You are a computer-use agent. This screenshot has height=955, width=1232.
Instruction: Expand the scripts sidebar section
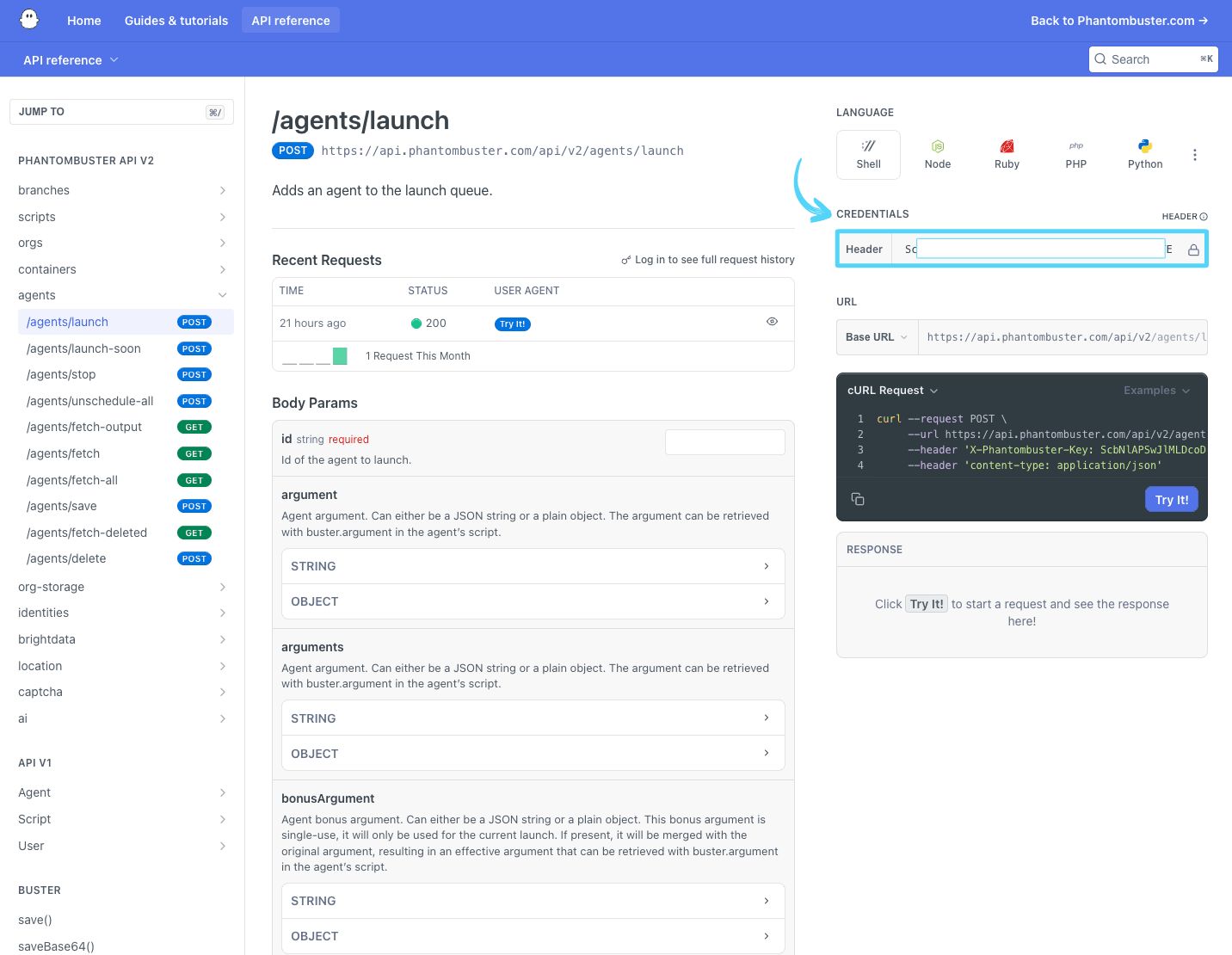pyautogui.click(x=223, y=217)
